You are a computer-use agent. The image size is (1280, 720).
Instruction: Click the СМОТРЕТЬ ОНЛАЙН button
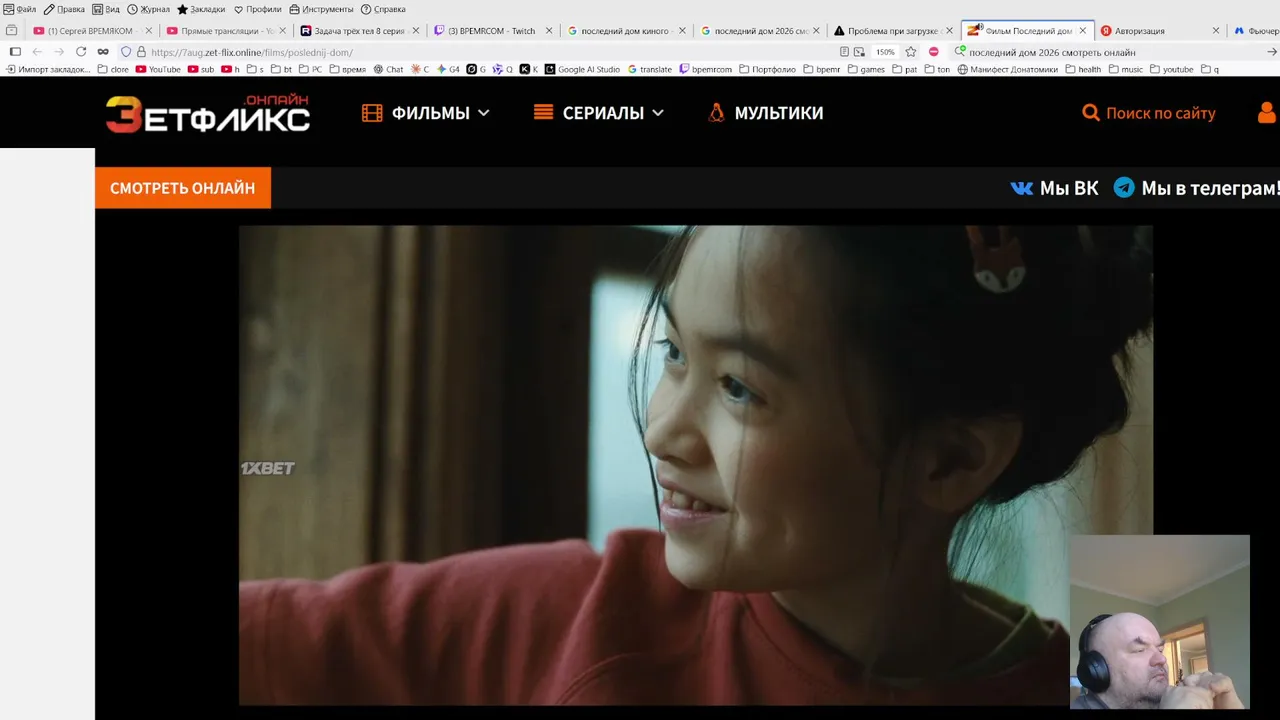tap(183, 188)
